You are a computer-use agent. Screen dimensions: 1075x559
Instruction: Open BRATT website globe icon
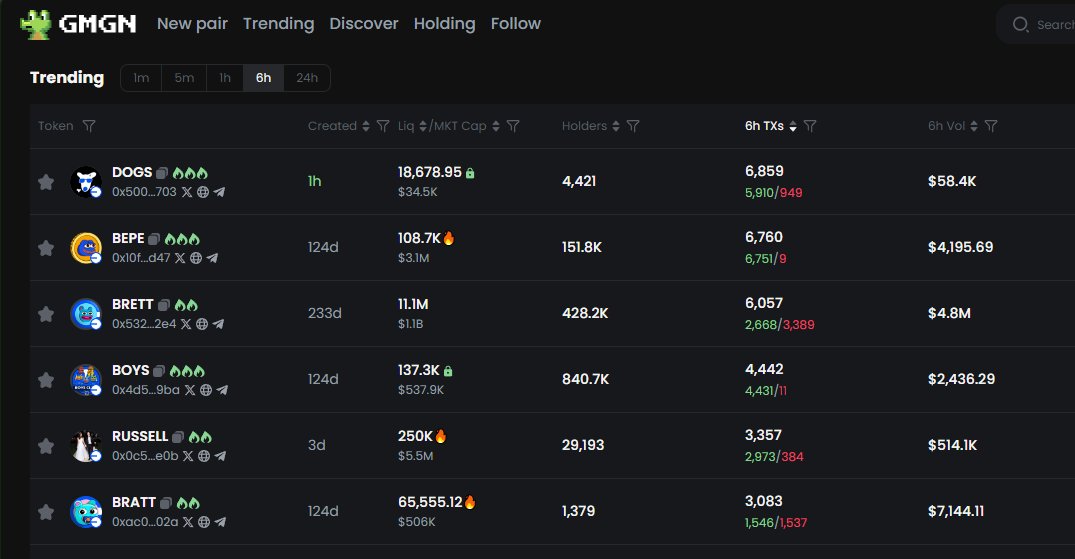(x=204, y=522)
